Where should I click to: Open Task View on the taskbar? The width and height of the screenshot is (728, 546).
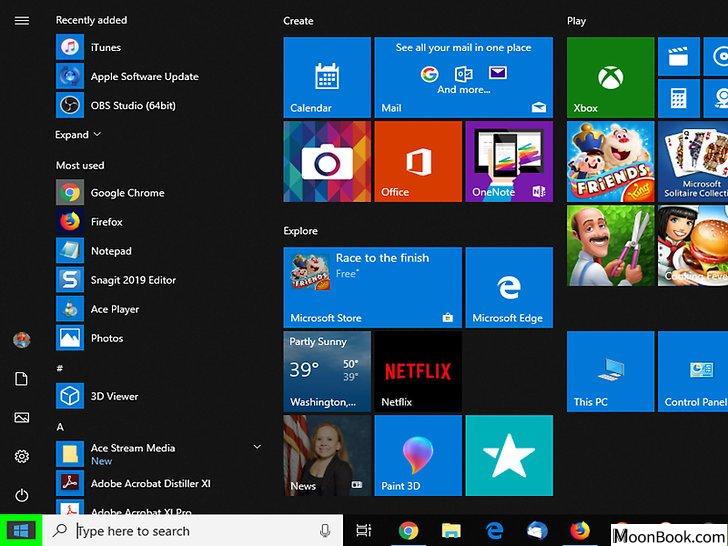364,530
